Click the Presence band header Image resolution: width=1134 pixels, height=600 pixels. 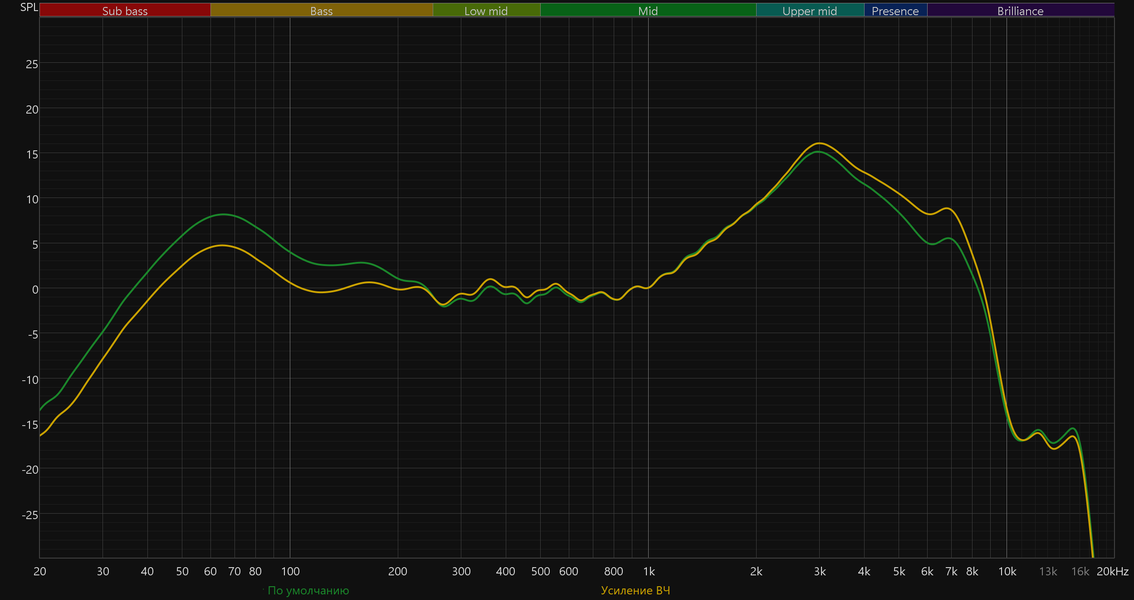895,11
